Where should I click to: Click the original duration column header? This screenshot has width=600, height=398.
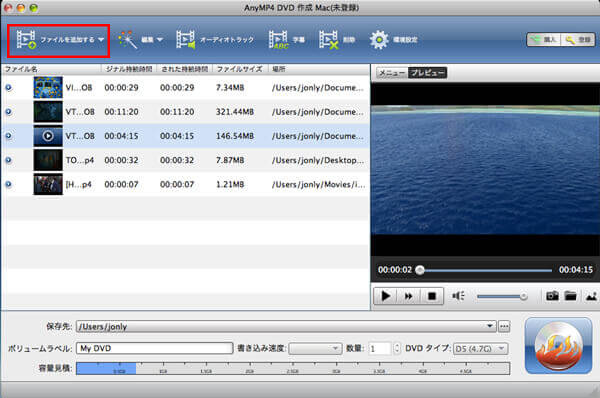click(x=129, y=69)
